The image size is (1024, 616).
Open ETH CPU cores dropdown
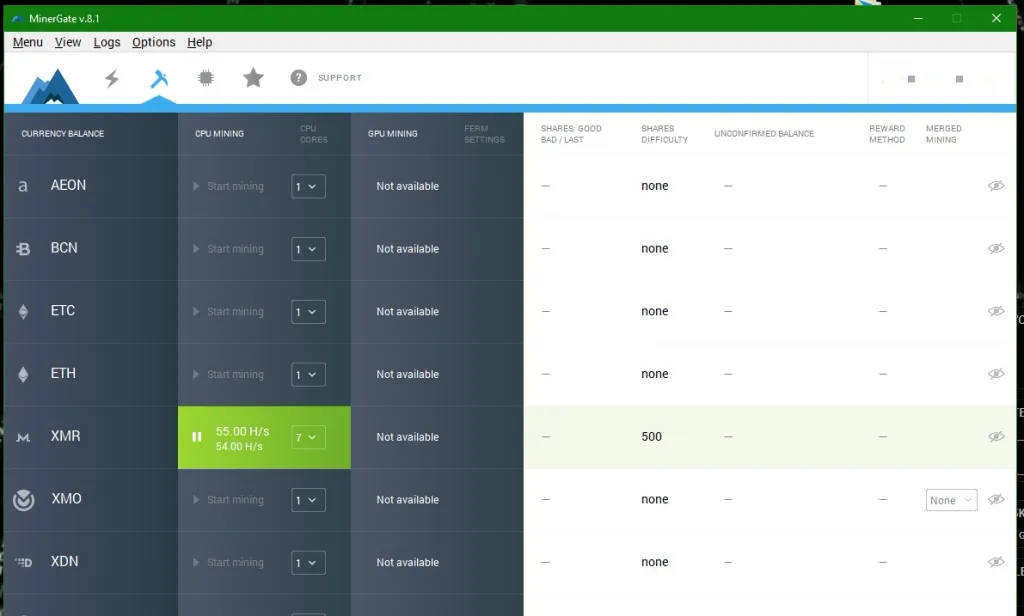tap(308, 374)
